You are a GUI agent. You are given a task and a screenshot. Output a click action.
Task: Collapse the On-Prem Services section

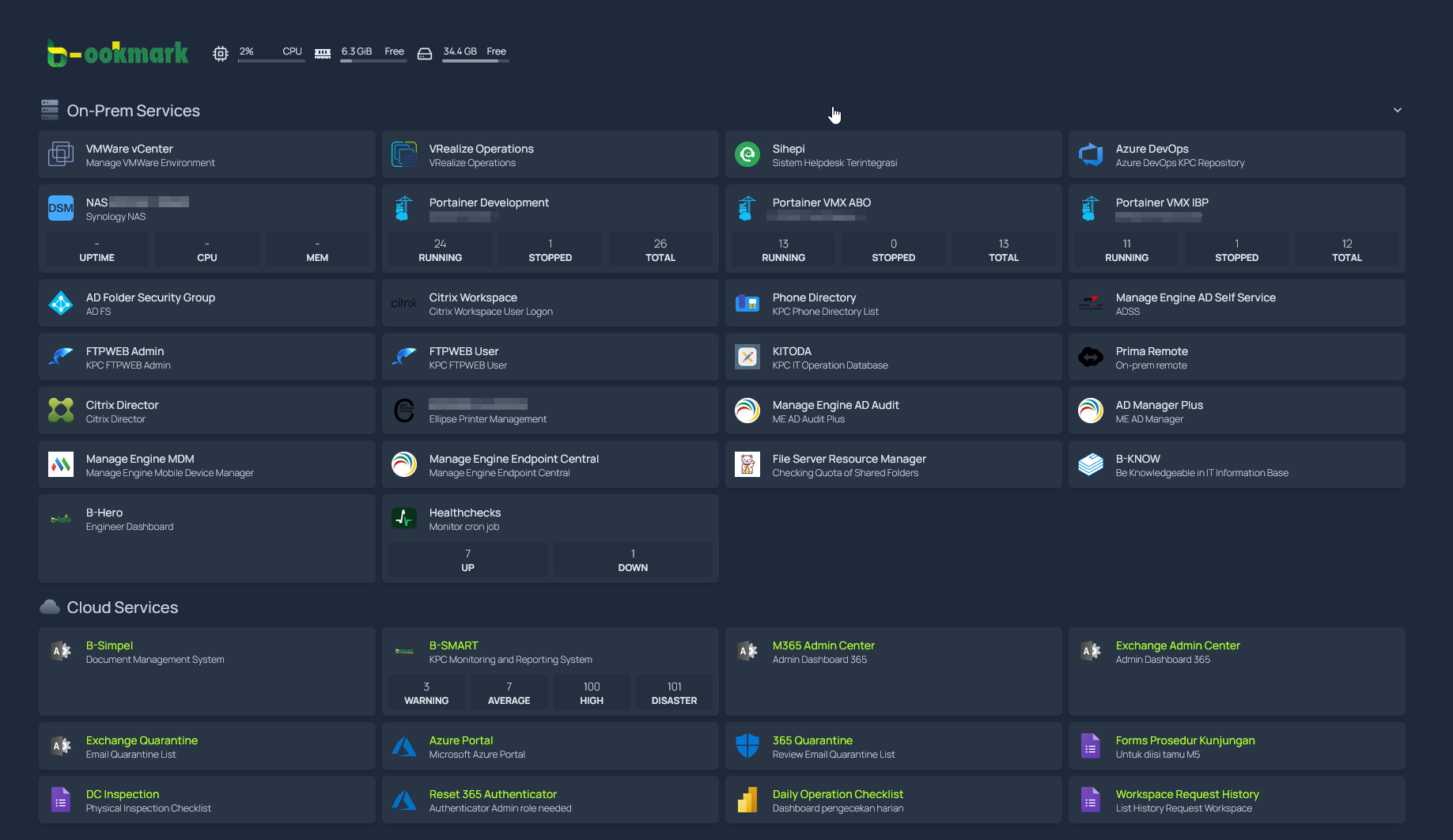click(x=1398, y=111)
